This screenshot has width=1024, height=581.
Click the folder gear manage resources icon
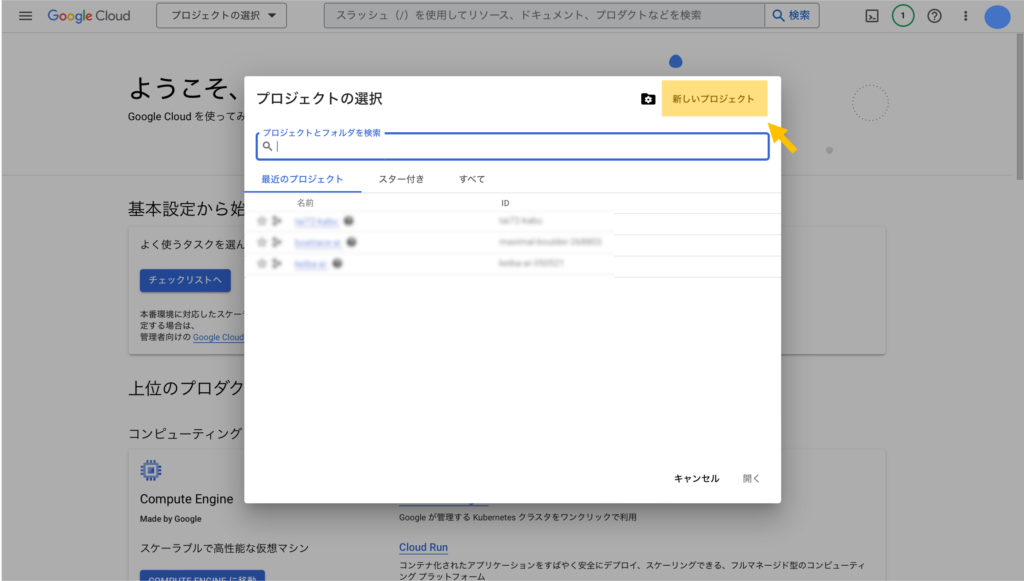click(x=648, y=99)
